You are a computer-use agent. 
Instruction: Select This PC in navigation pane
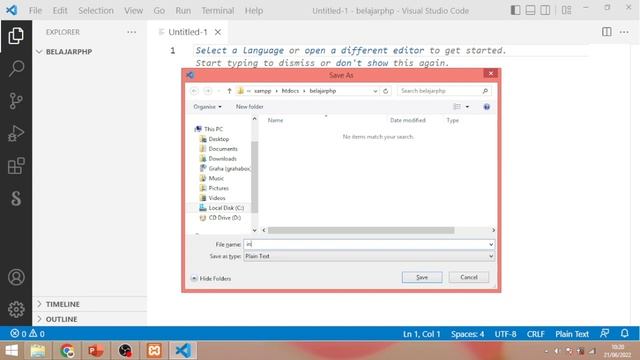click(x=209, y=129)
